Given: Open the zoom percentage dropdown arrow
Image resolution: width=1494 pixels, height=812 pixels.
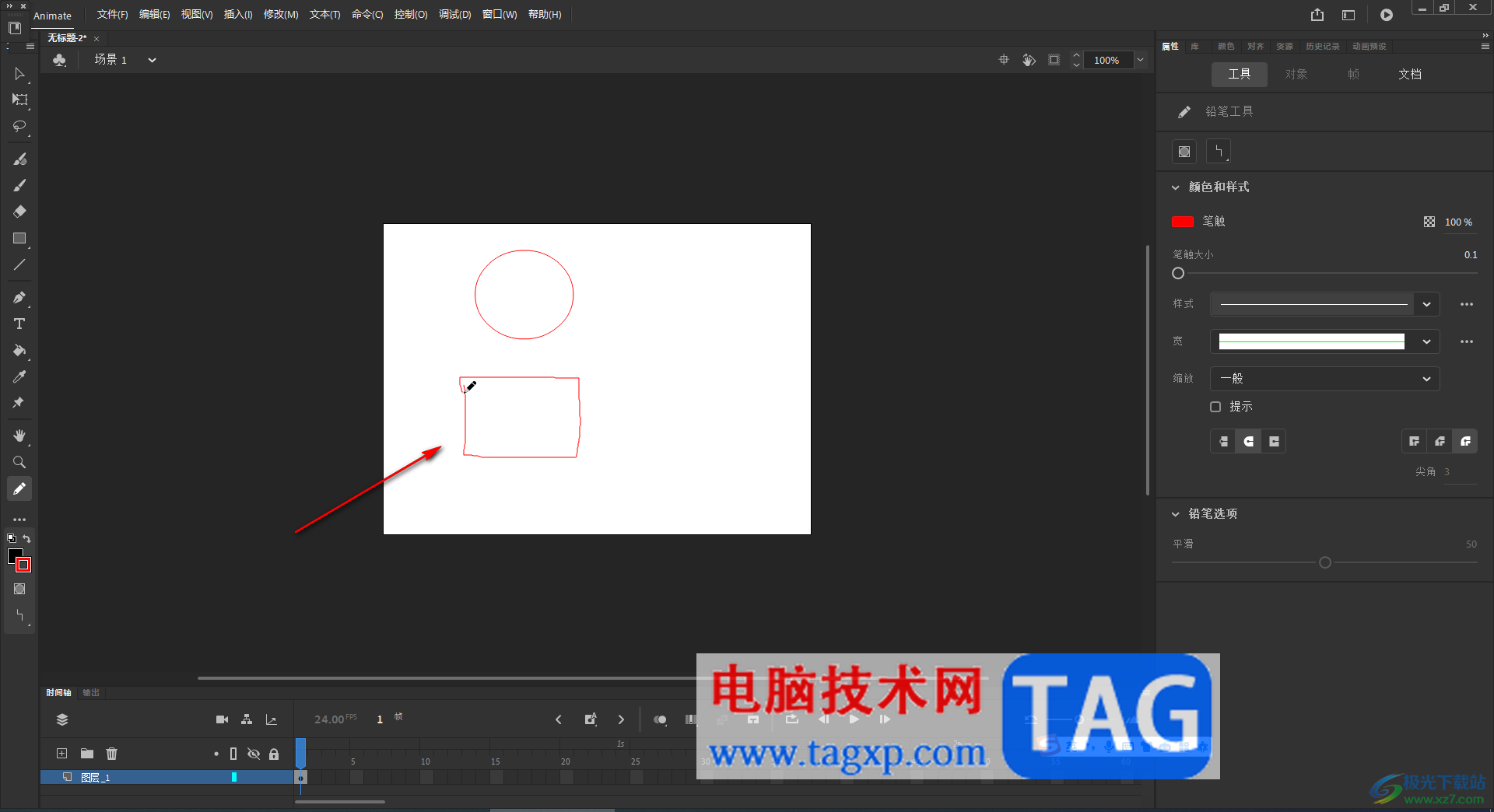Looking at the screenshot, I should (x=1140, y=60).
